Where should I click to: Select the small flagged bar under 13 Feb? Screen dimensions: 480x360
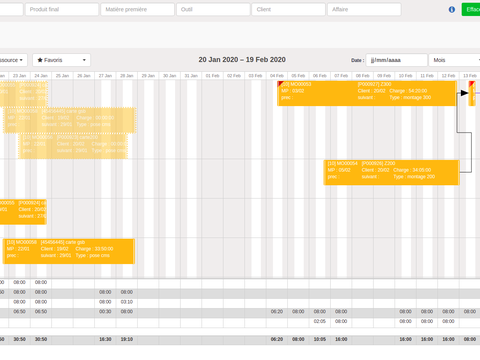coord(472,93)
